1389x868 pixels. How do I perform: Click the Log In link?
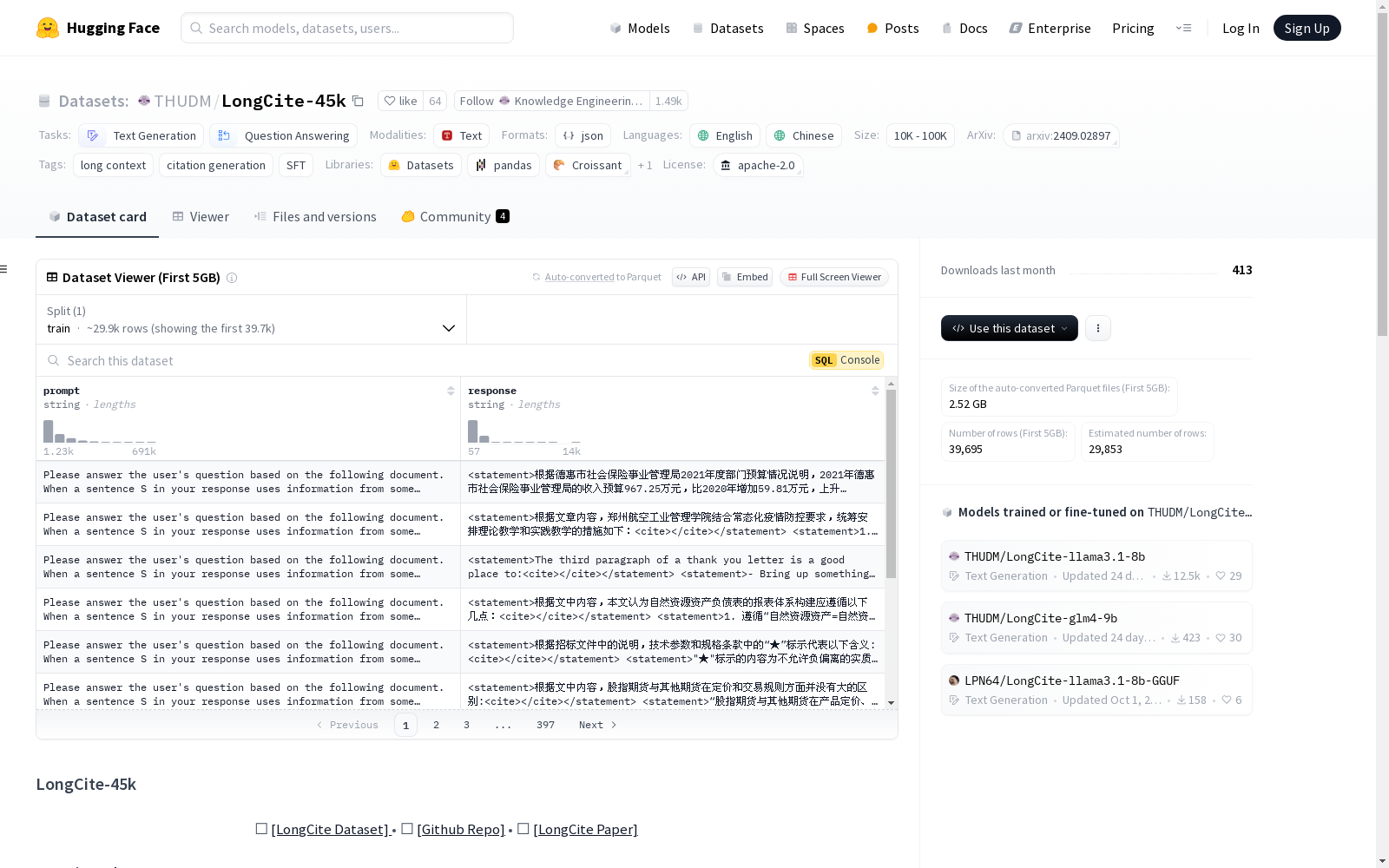1241,28
